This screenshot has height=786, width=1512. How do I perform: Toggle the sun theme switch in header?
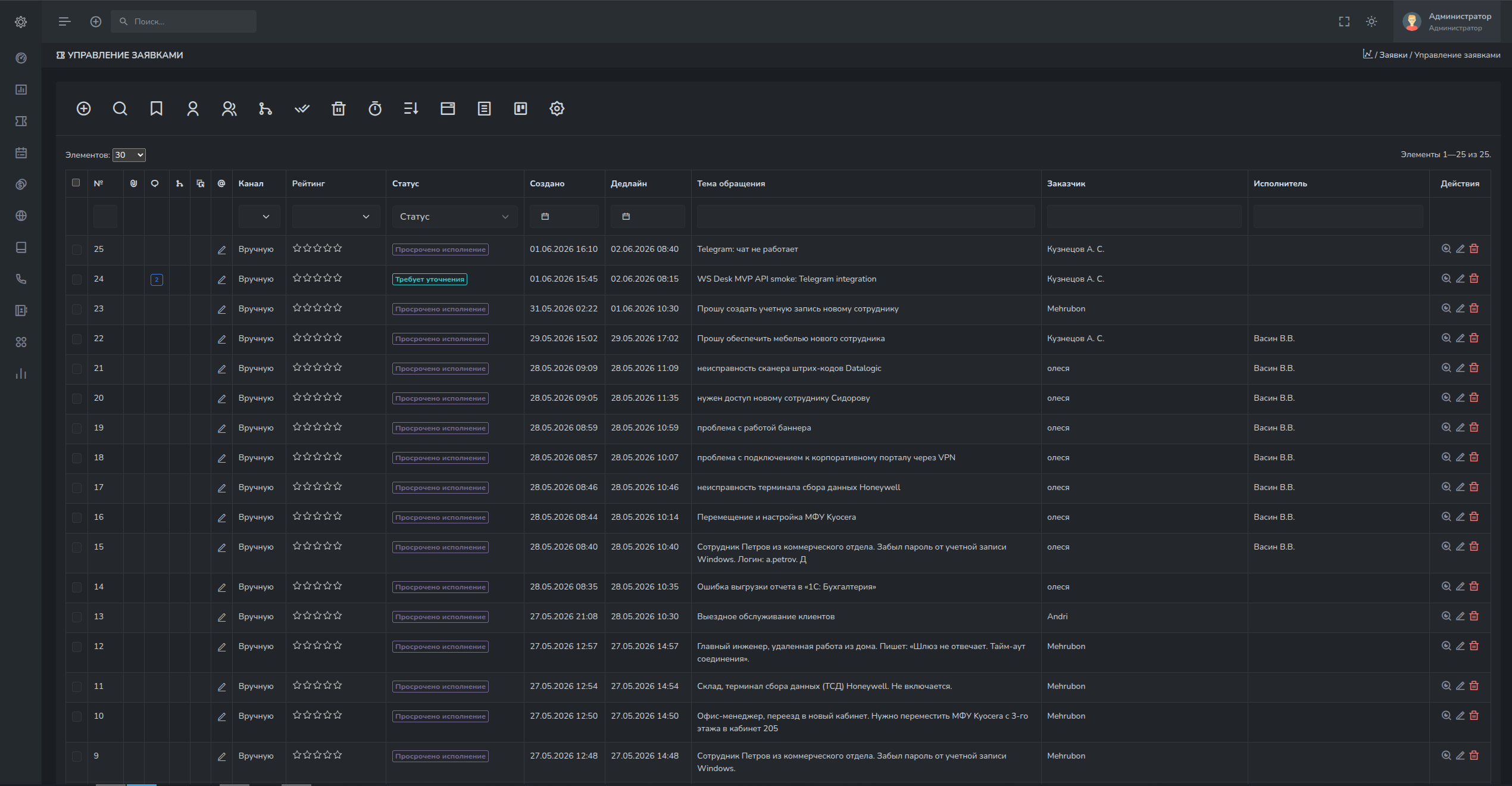click(1372, 21)
